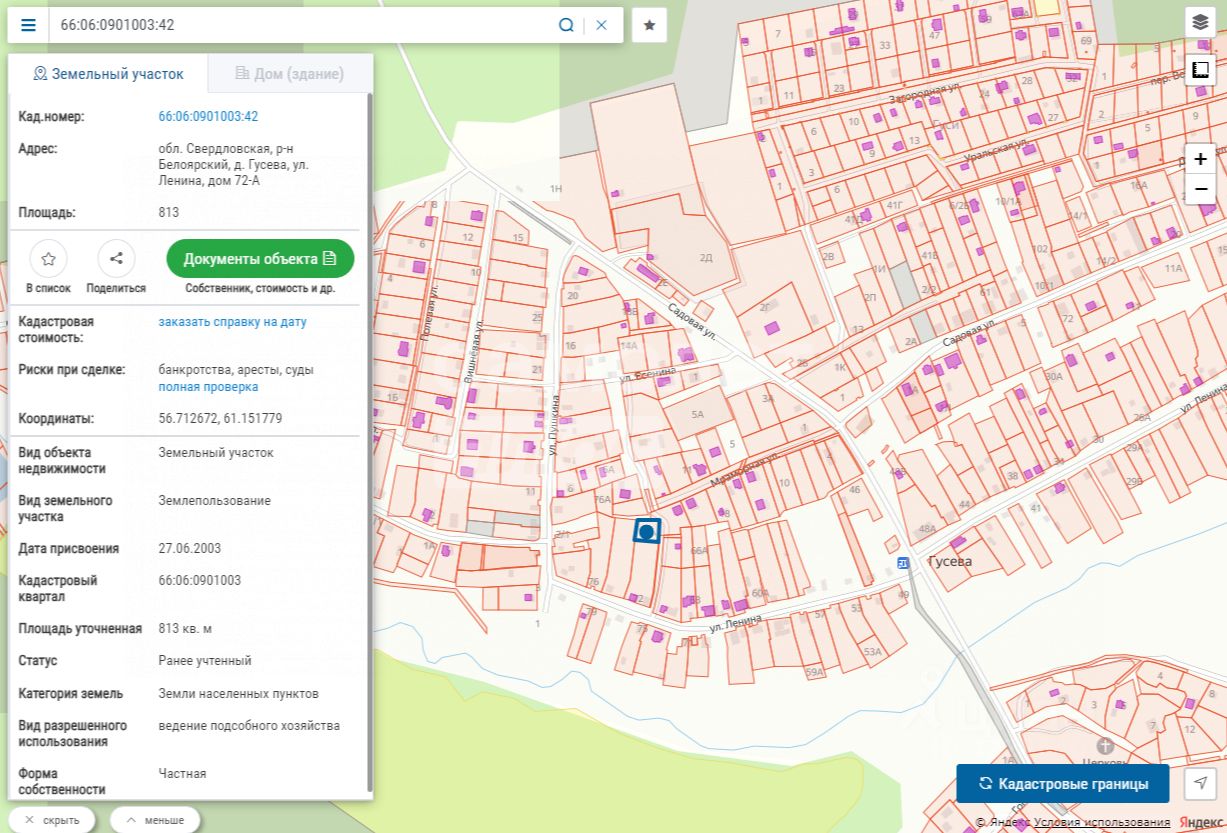Viewport: 1227px width, 833px height.
Task: Open the заказать справку на дату link
Action: (232, 322)
